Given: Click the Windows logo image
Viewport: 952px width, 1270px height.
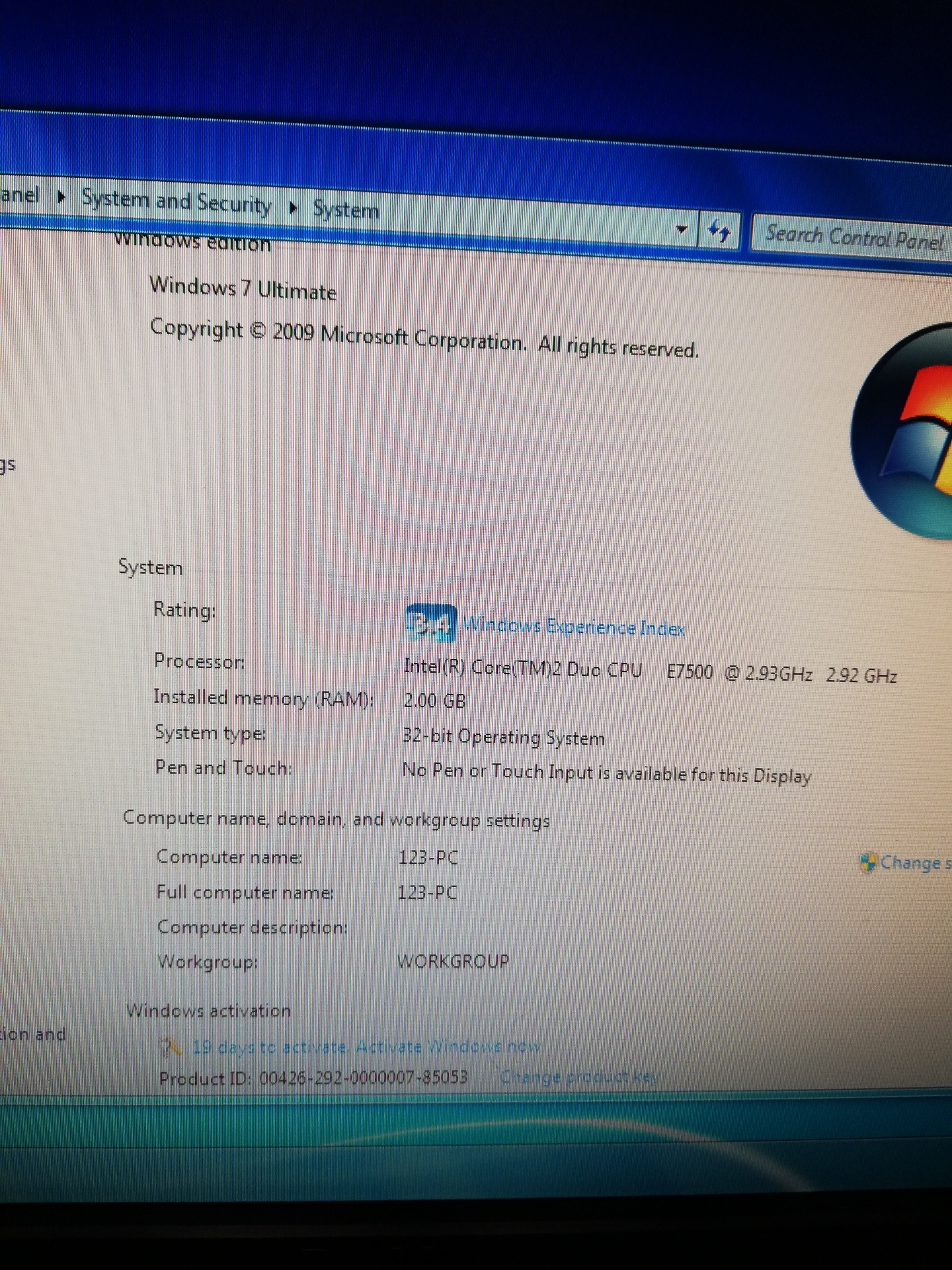Looking at the screenshot, I should click(901, 431).
